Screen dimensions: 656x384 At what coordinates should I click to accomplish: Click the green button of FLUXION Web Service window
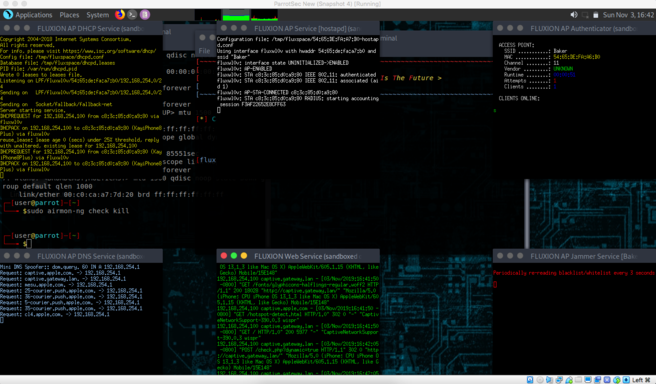(234, 256)
